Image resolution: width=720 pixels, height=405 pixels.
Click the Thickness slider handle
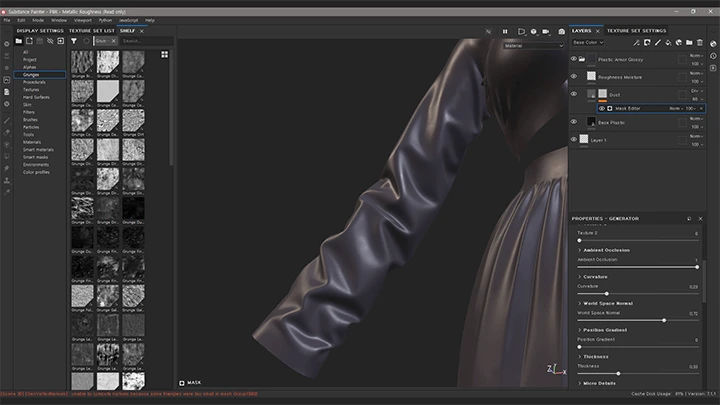pyautogui.click(x=618, y=373)
